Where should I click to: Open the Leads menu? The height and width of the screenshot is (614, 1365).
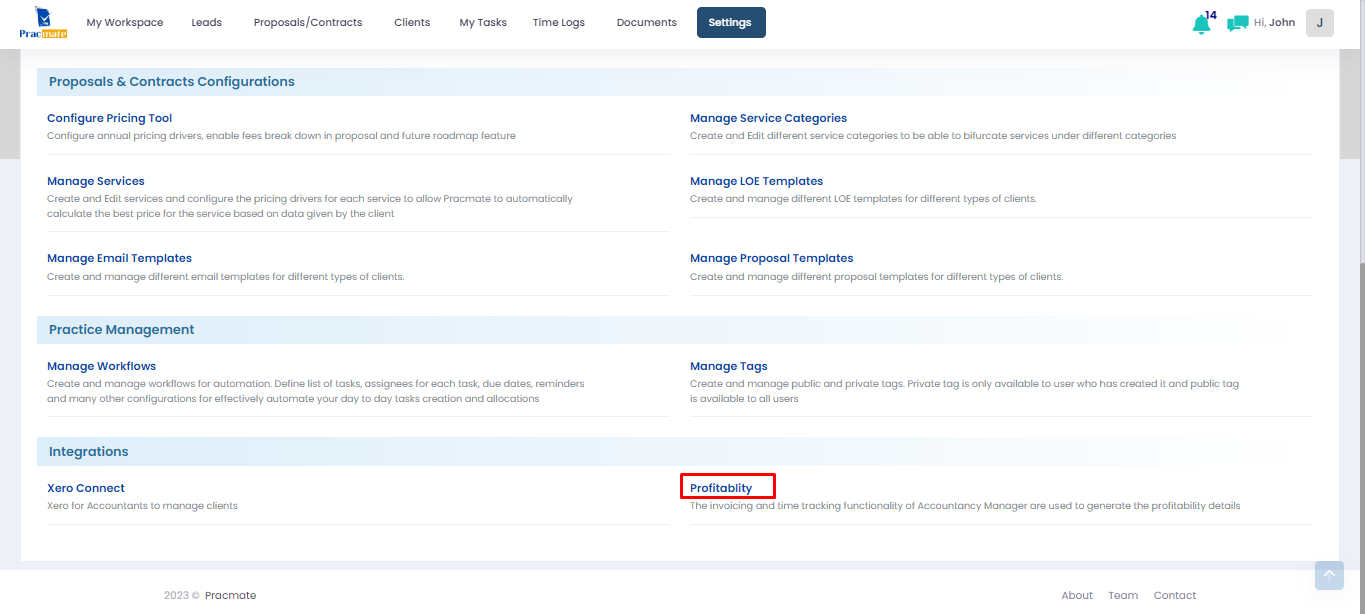207,22
